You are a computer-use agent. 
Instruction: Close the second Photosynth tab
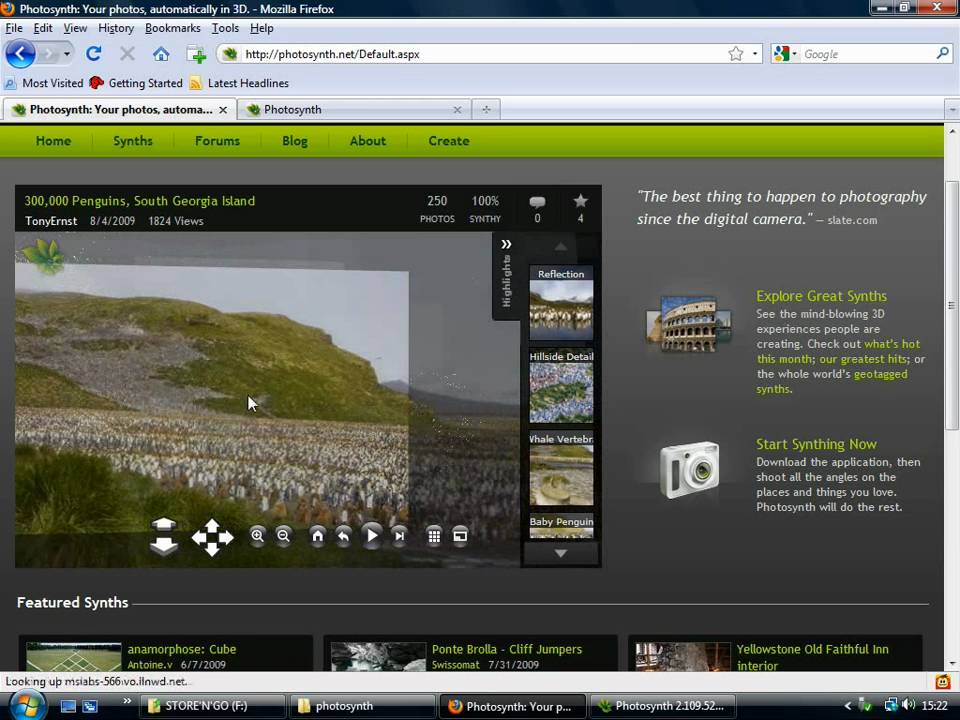(457, 110)
